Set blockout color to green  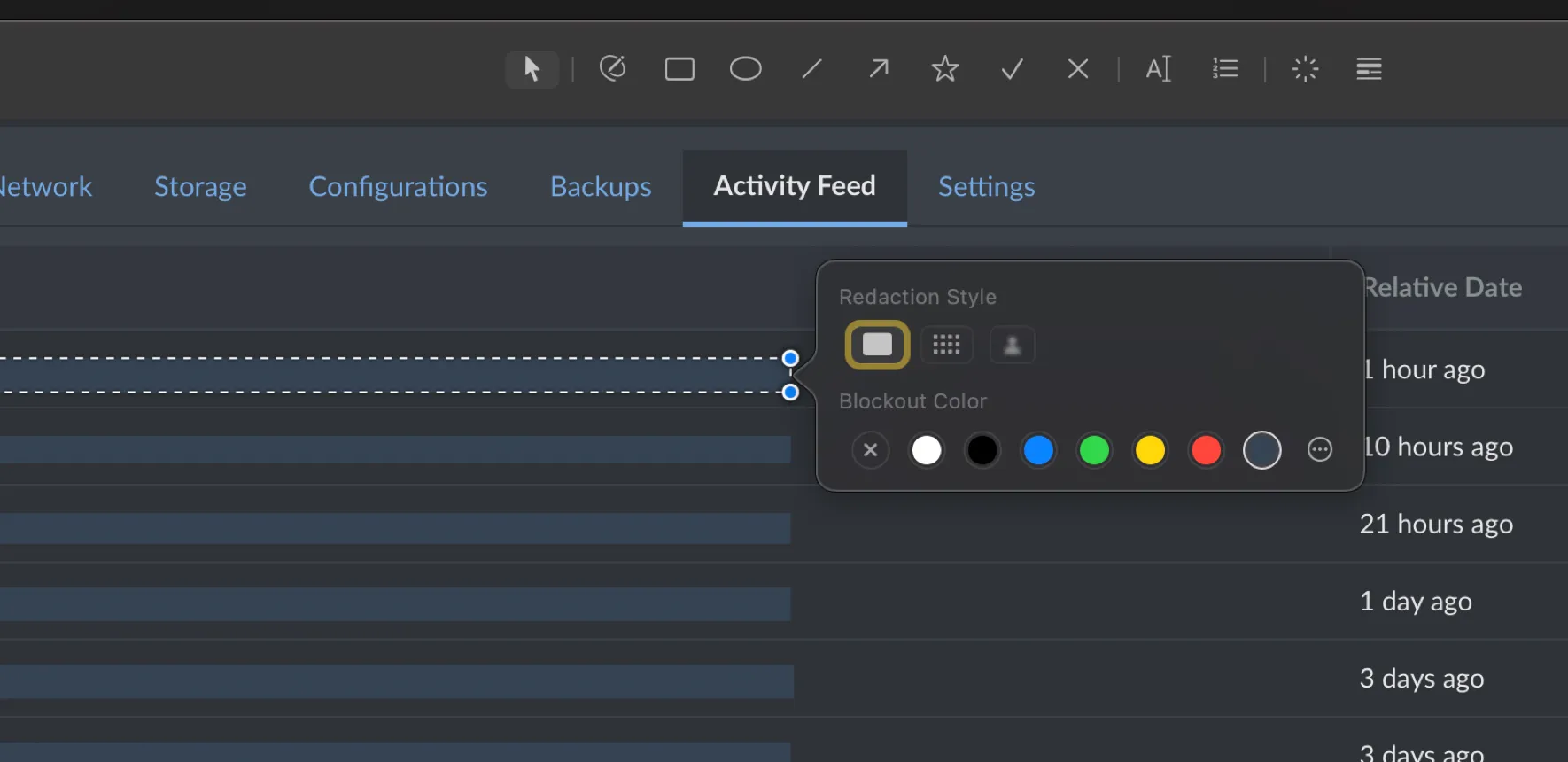(x=1094, y=450)
